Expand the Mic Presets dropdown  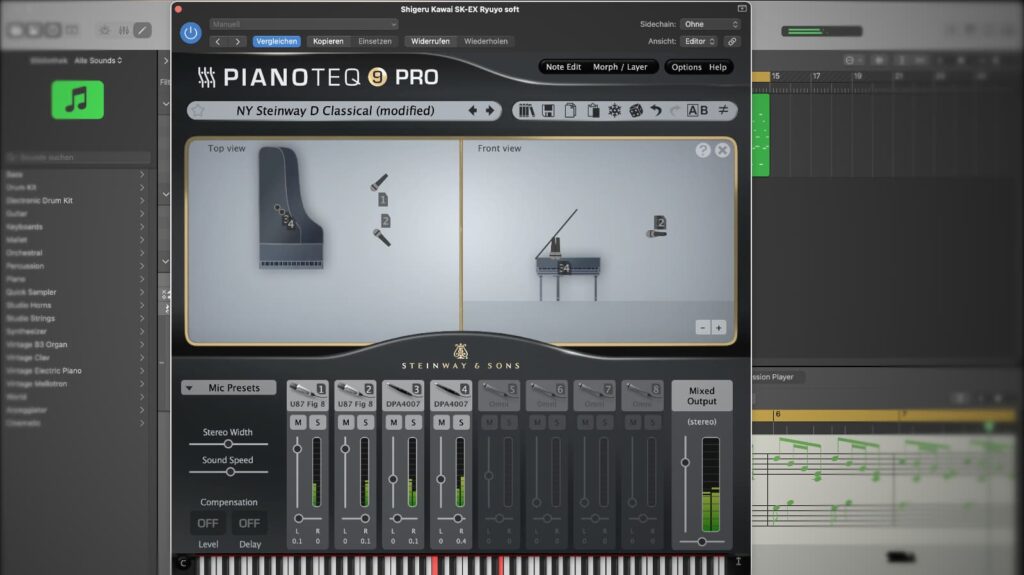click(228, 388)
